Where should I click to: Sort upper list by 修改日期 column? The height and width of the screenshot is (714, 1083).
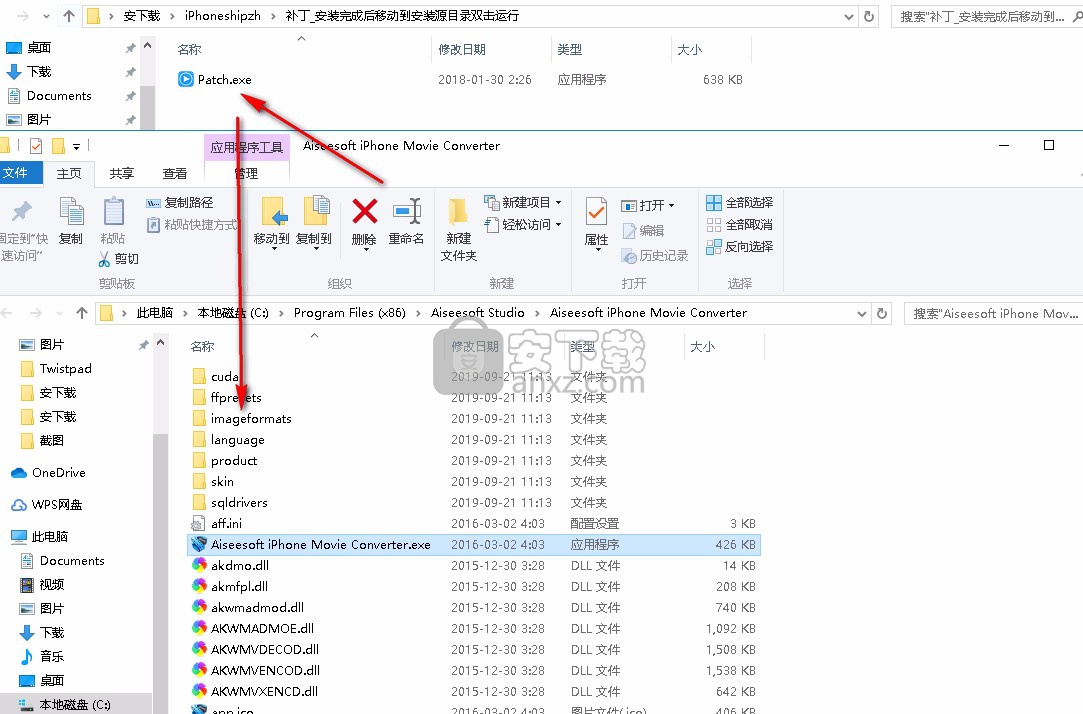[x=461, y=50]
